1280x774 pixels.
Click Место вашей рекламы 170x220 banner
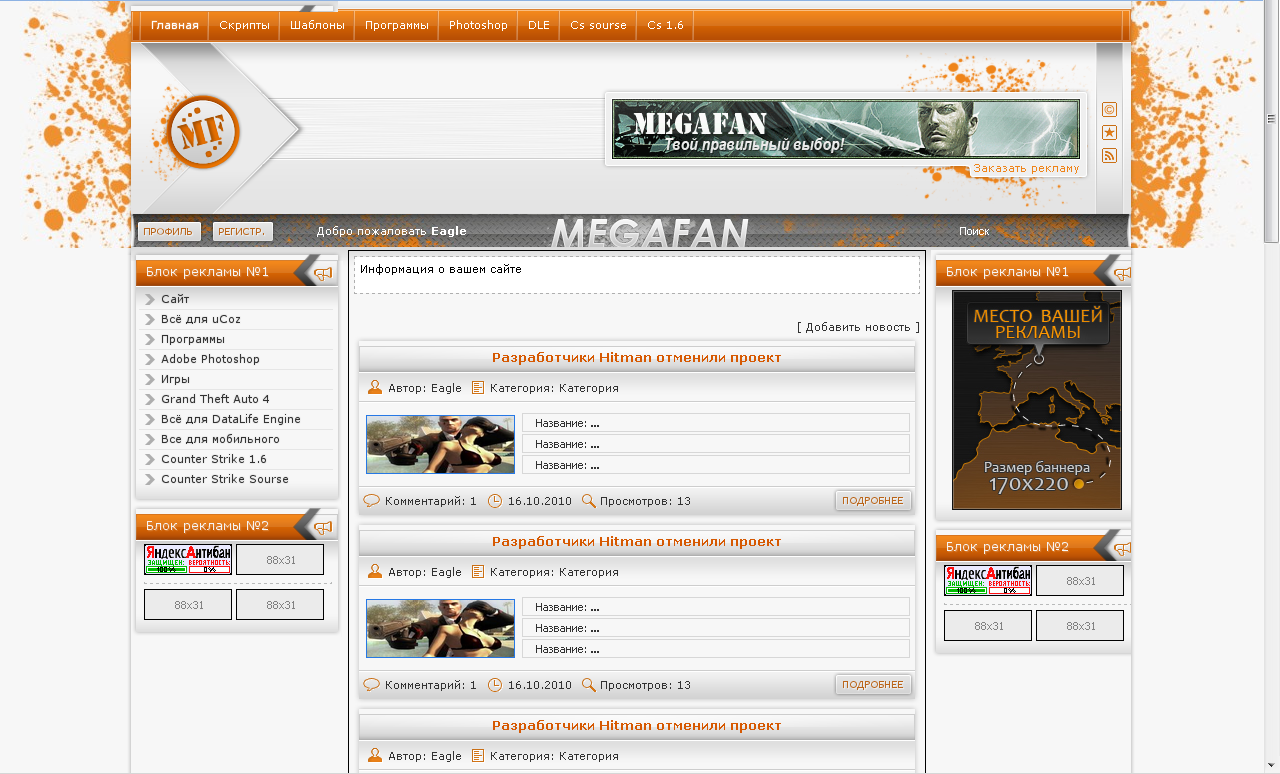point(1037,400)
